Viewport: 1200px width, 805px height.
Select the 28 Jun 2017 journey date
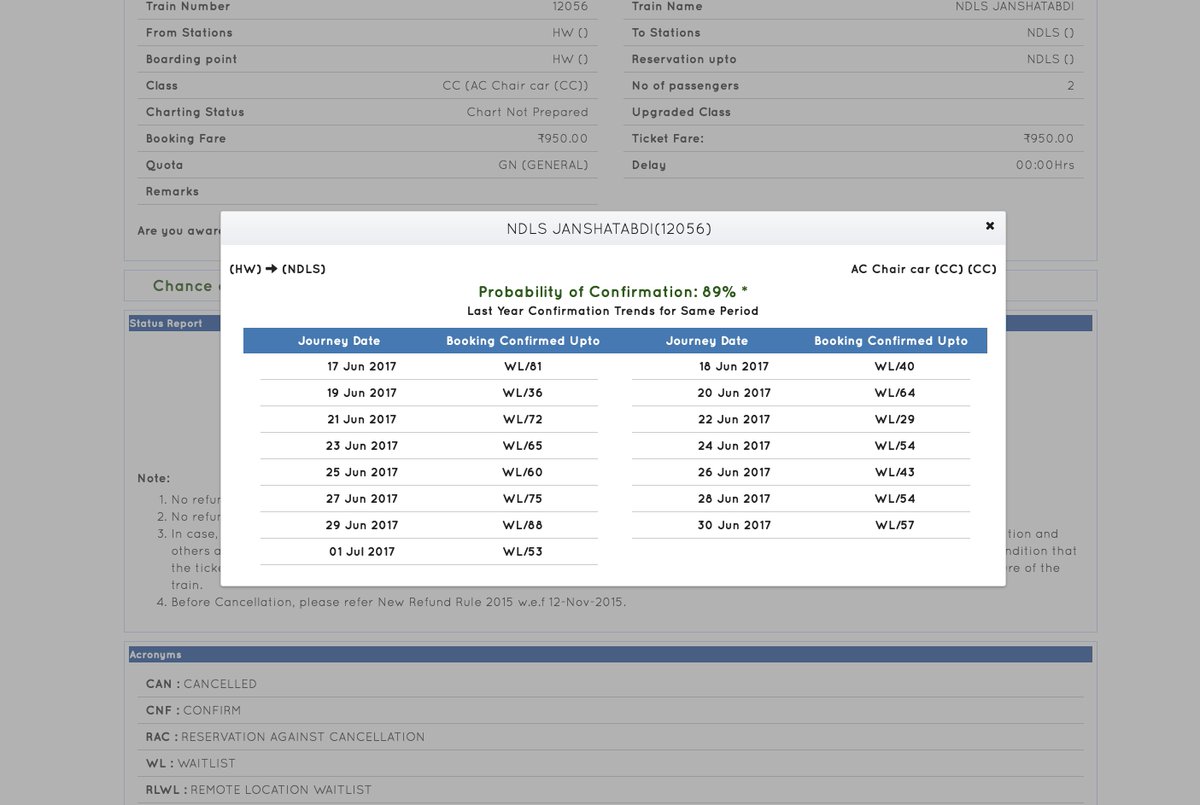(734, 499)
